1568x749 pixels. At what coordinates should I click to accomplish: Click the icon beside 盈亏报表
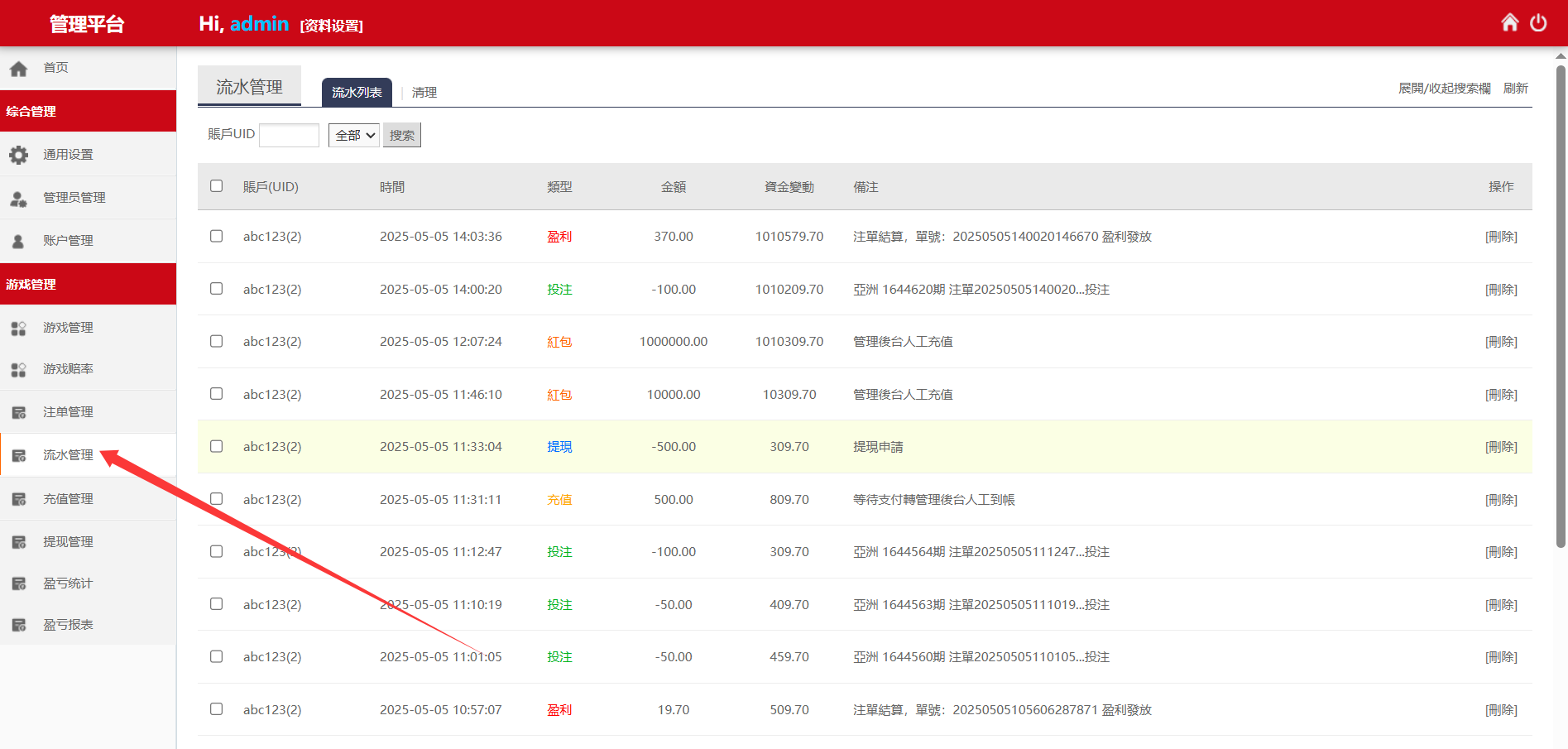(x=18, y=625)
